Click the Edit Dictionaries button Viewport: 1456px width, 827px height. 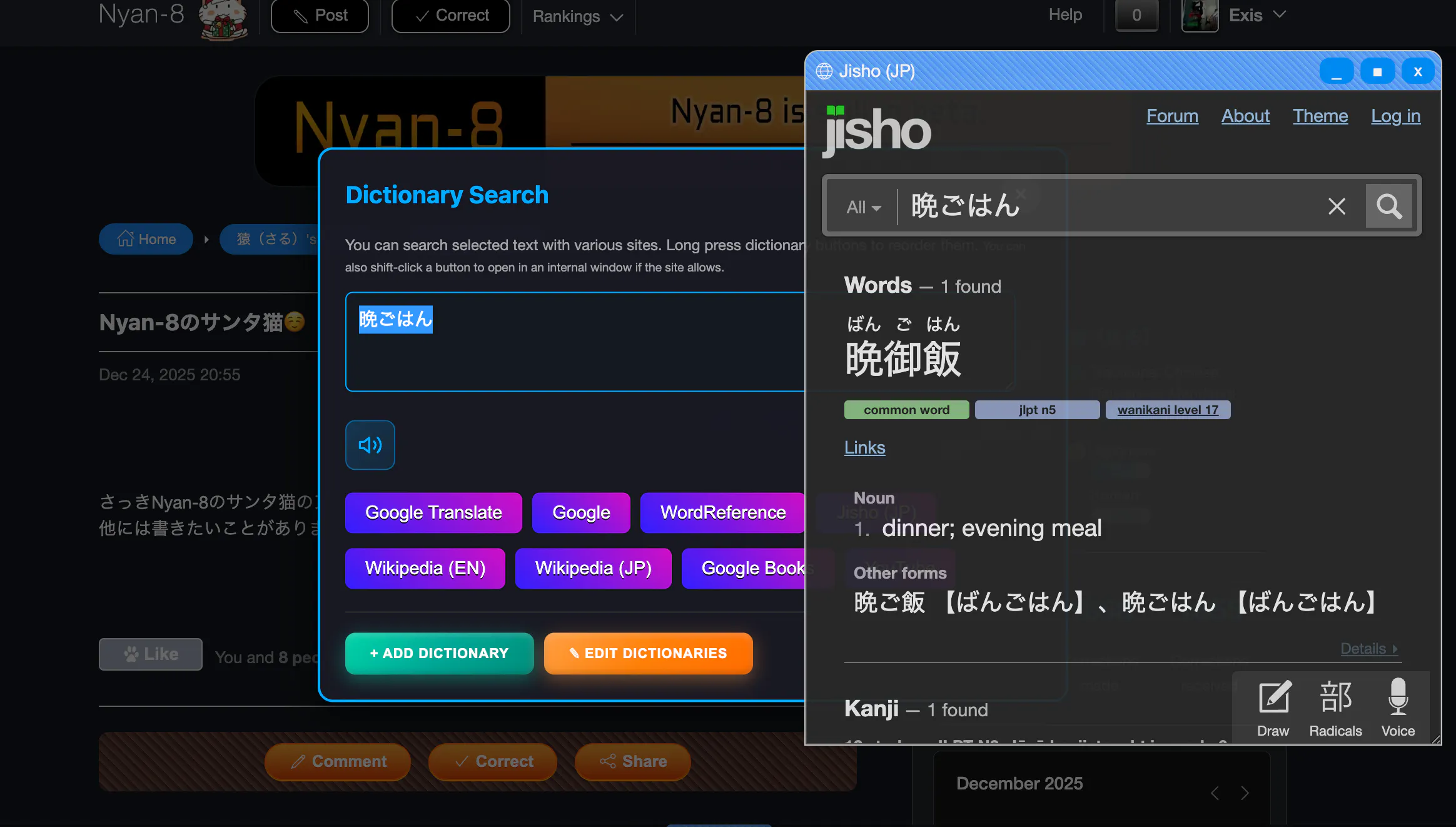(649, 654)
